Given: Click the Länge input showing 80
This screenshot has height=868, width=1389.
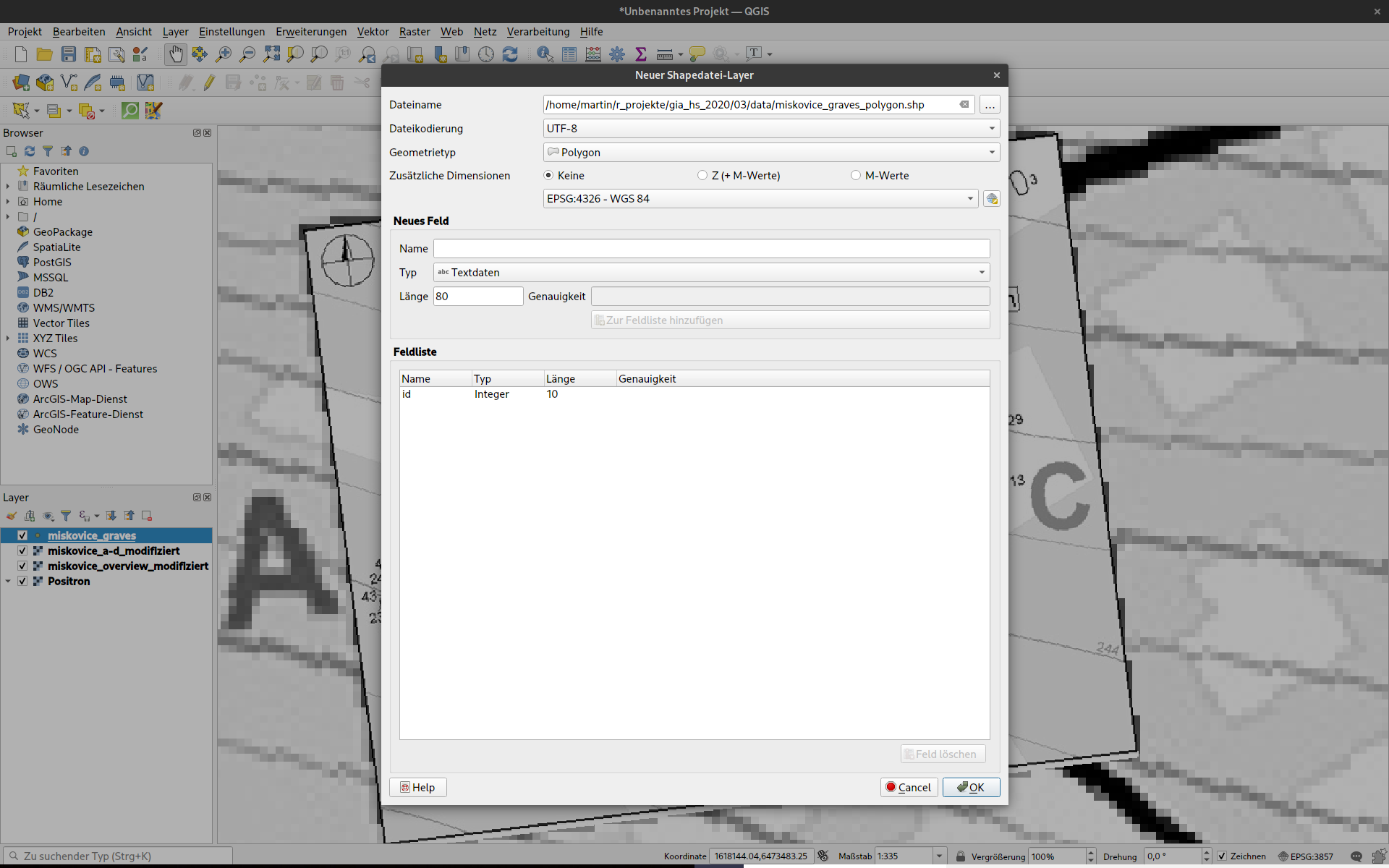Looking at the screenshot, I should pyautogui.click(x=478, y=297).
